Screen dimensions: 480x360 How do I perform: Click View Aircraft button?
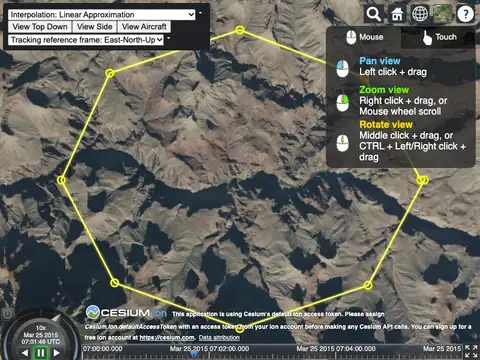point(144,27)
